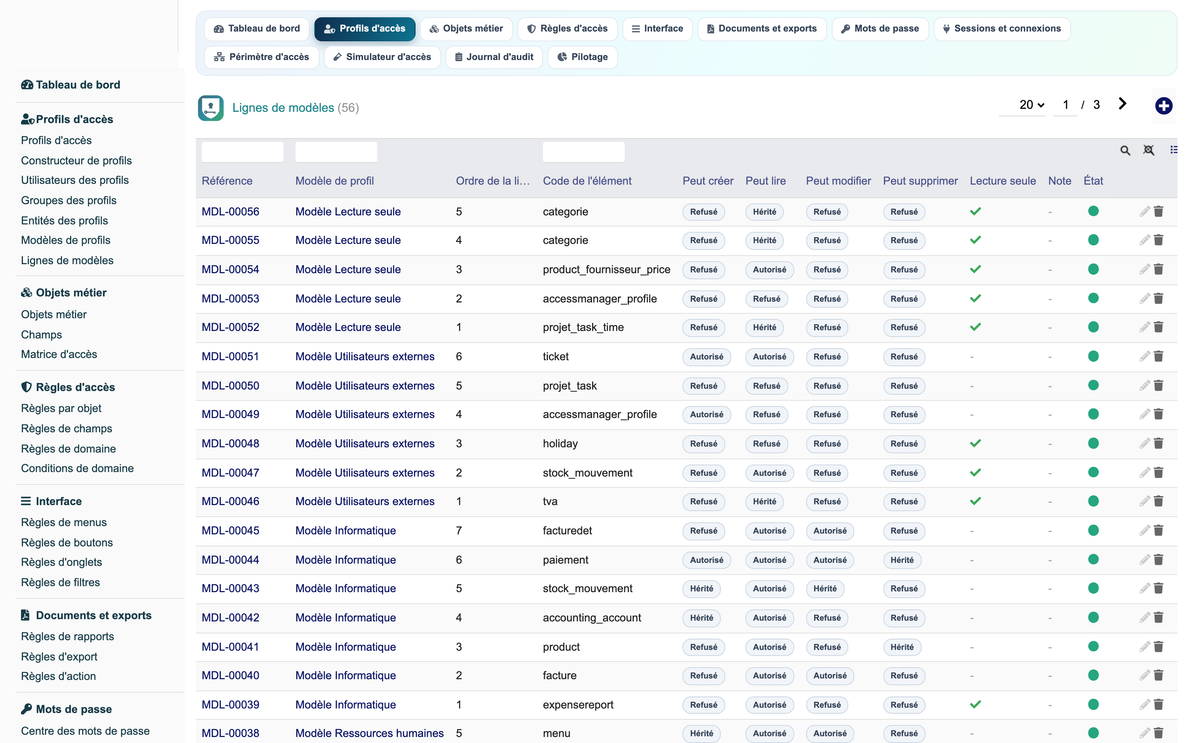The width and height of the screenshot is (1200, 743).
Task: Click Hérité badge in Peut lire for MDL-00056
Action: [x=765, y=212]
